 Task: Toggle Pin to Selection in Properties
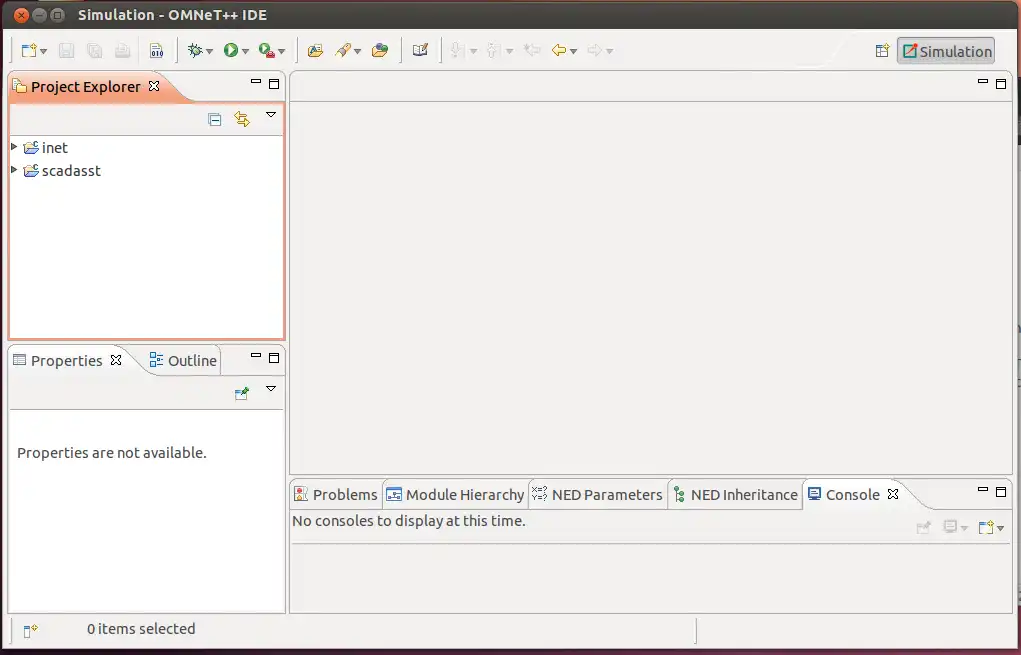(x=242, y=393)
